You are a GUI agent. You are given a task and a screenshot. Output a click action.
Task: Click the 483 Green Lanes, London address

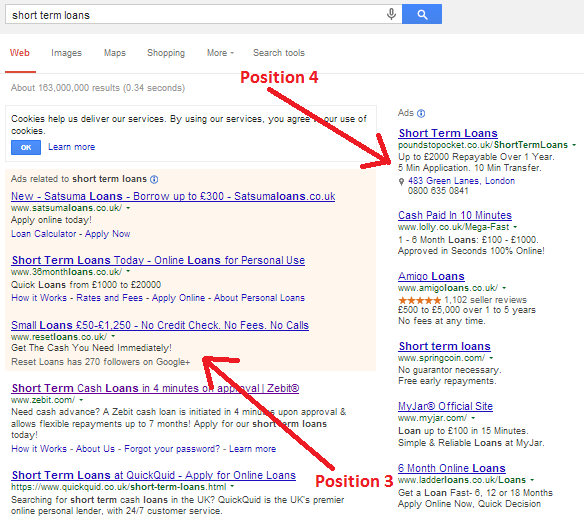click(461, 181)
